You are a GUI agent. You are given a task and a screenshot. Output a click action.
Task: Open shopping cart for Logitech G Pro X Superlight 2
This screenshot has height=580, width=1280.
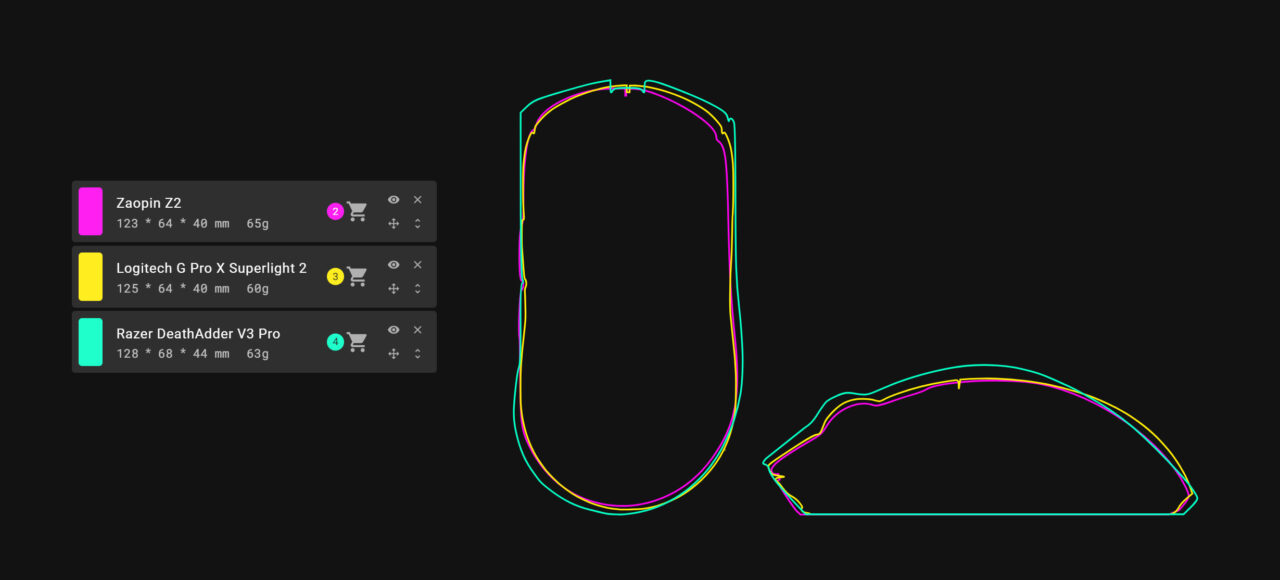[x=357, y=277]
